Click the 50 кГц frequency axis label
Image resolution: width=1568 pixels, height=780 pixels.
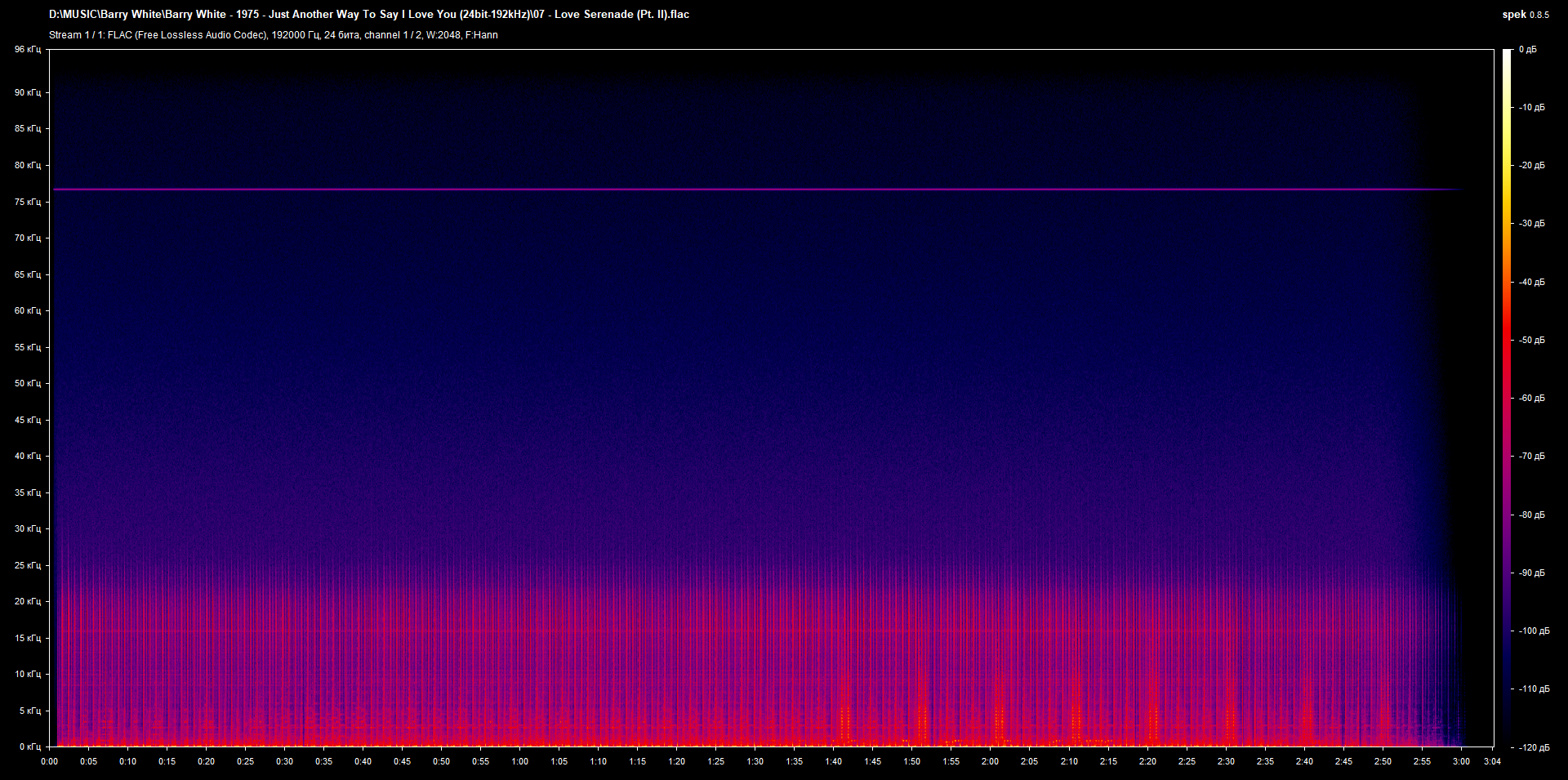(27, 383)
